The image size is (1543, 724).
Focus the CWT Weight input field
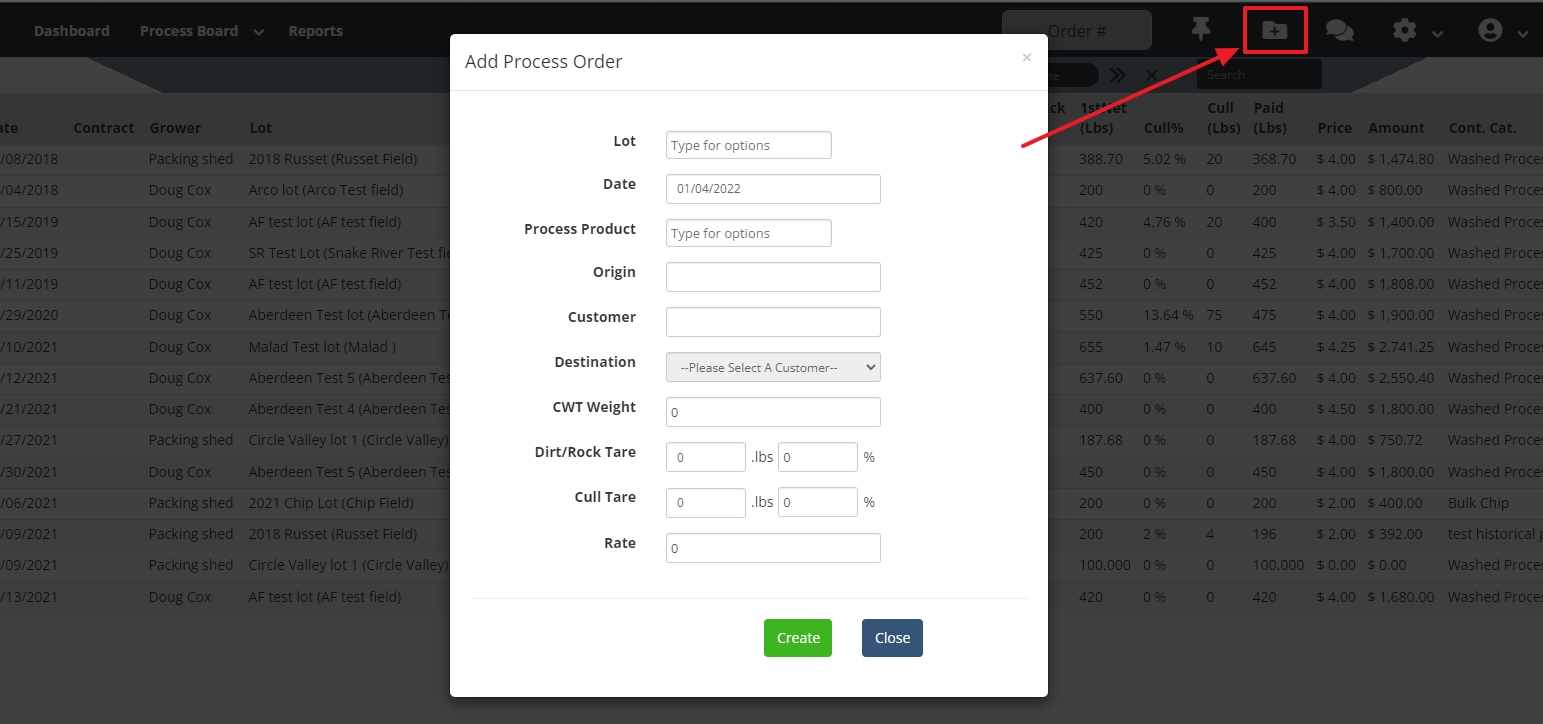tap(773, 412)
